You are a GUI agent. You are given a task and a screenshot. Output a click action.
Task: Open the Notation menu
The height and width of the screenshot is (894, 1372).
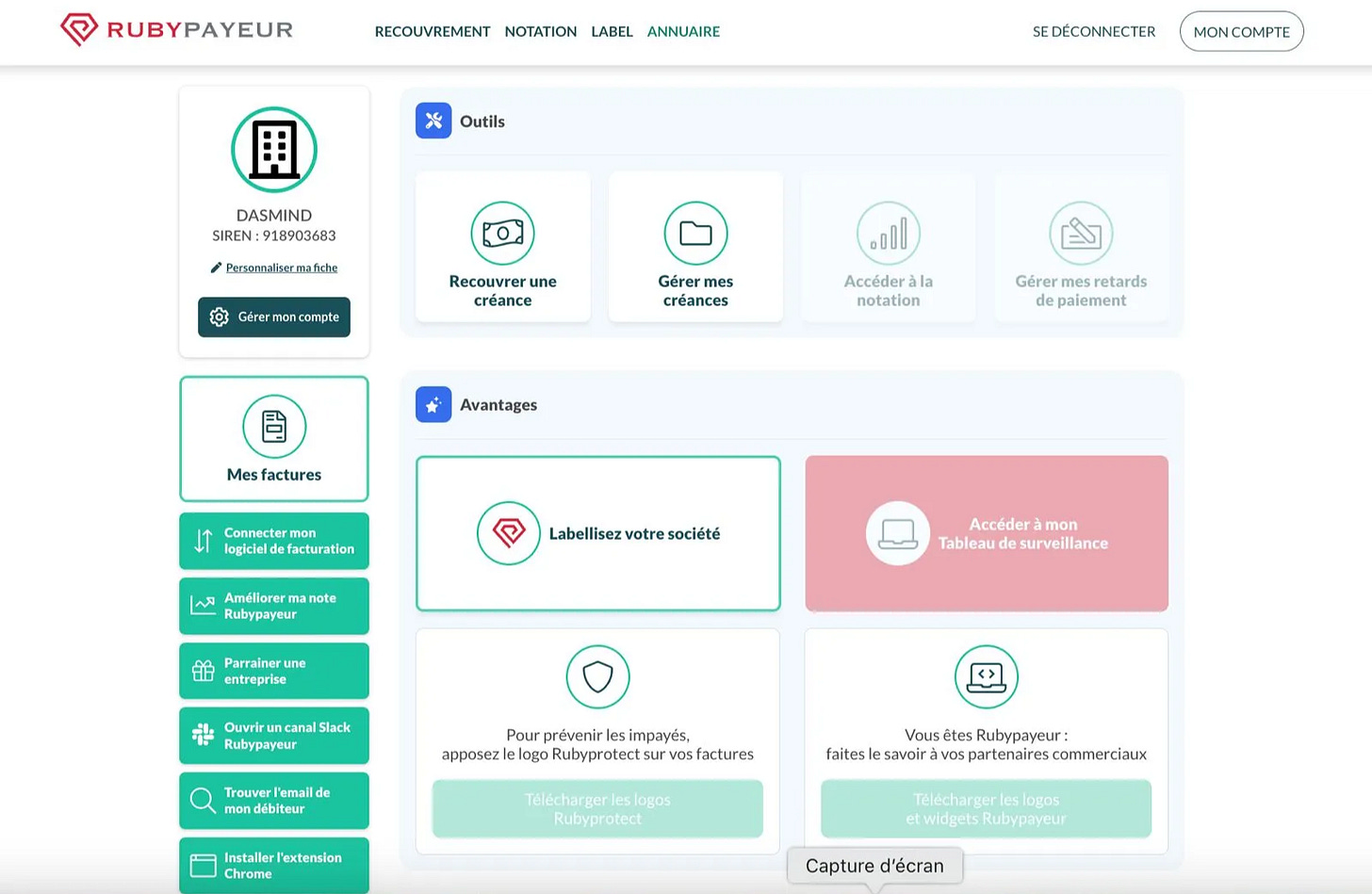click(x=541, y=31)
